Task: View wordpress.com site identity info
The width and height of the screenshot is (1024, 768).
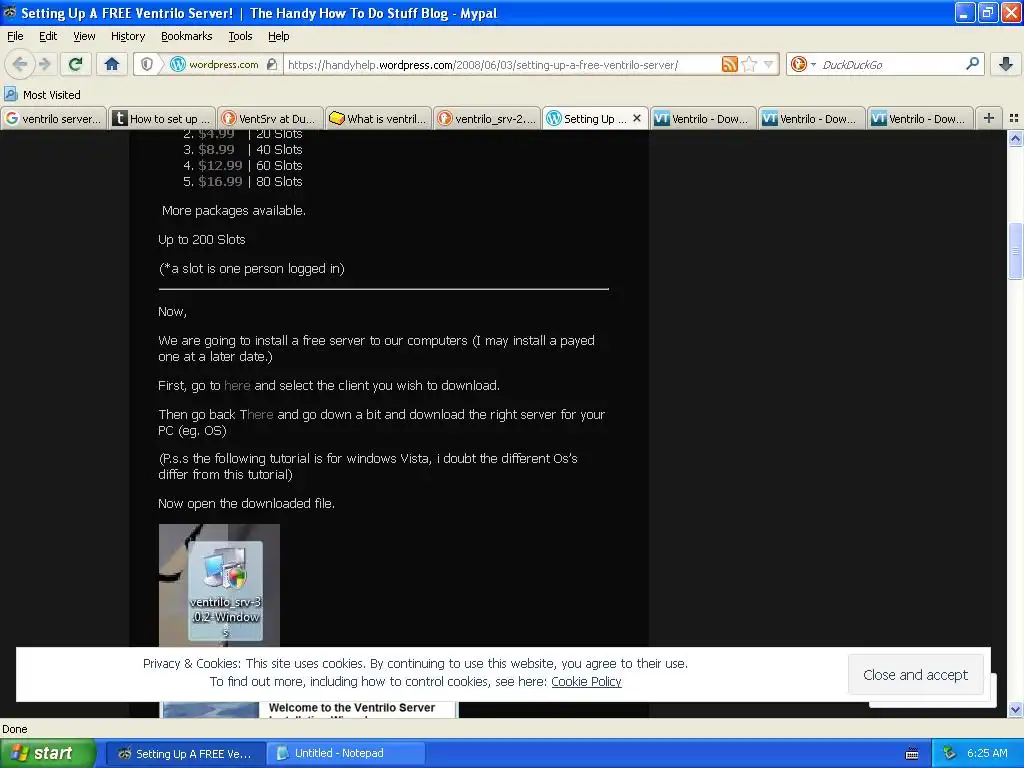Action: tap(223, 64)
